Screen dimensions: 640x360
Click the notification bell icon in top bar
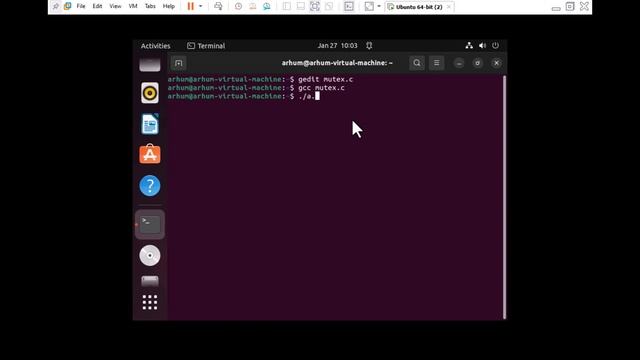tap(369, 45)
